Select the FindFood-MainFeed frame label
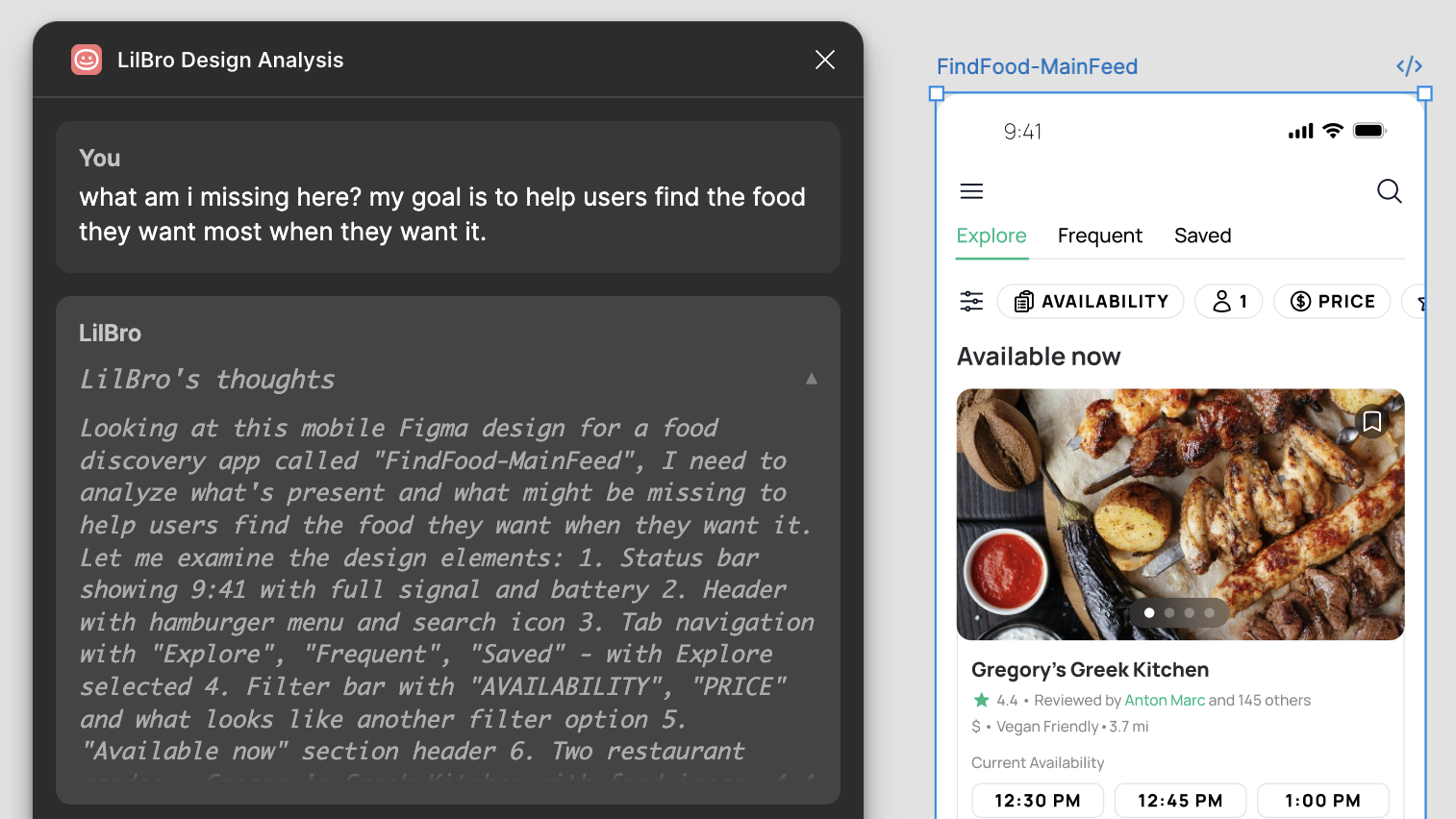The height and width of the screenshot is (819, 1456). (x=1037, y=66)
